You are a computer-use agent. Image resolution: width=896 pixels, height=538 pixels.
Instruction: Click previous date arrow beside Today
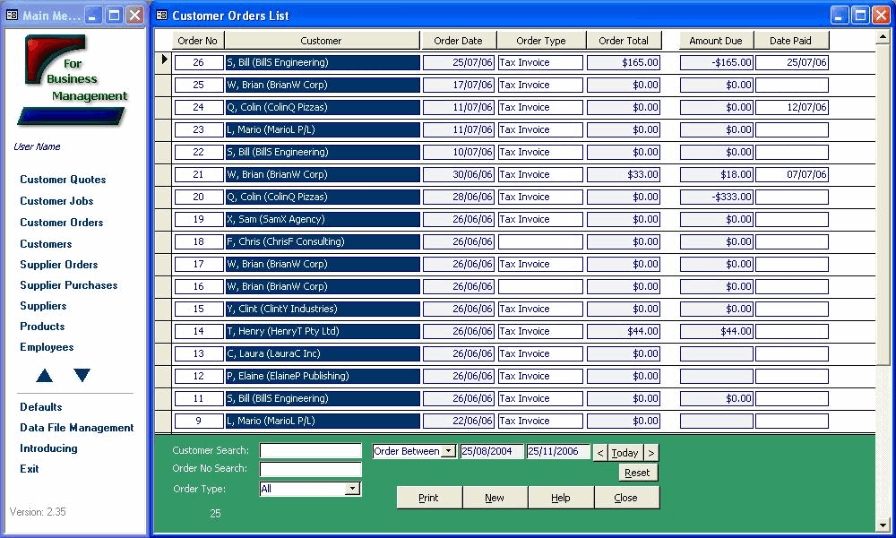(x=600, y=453)
